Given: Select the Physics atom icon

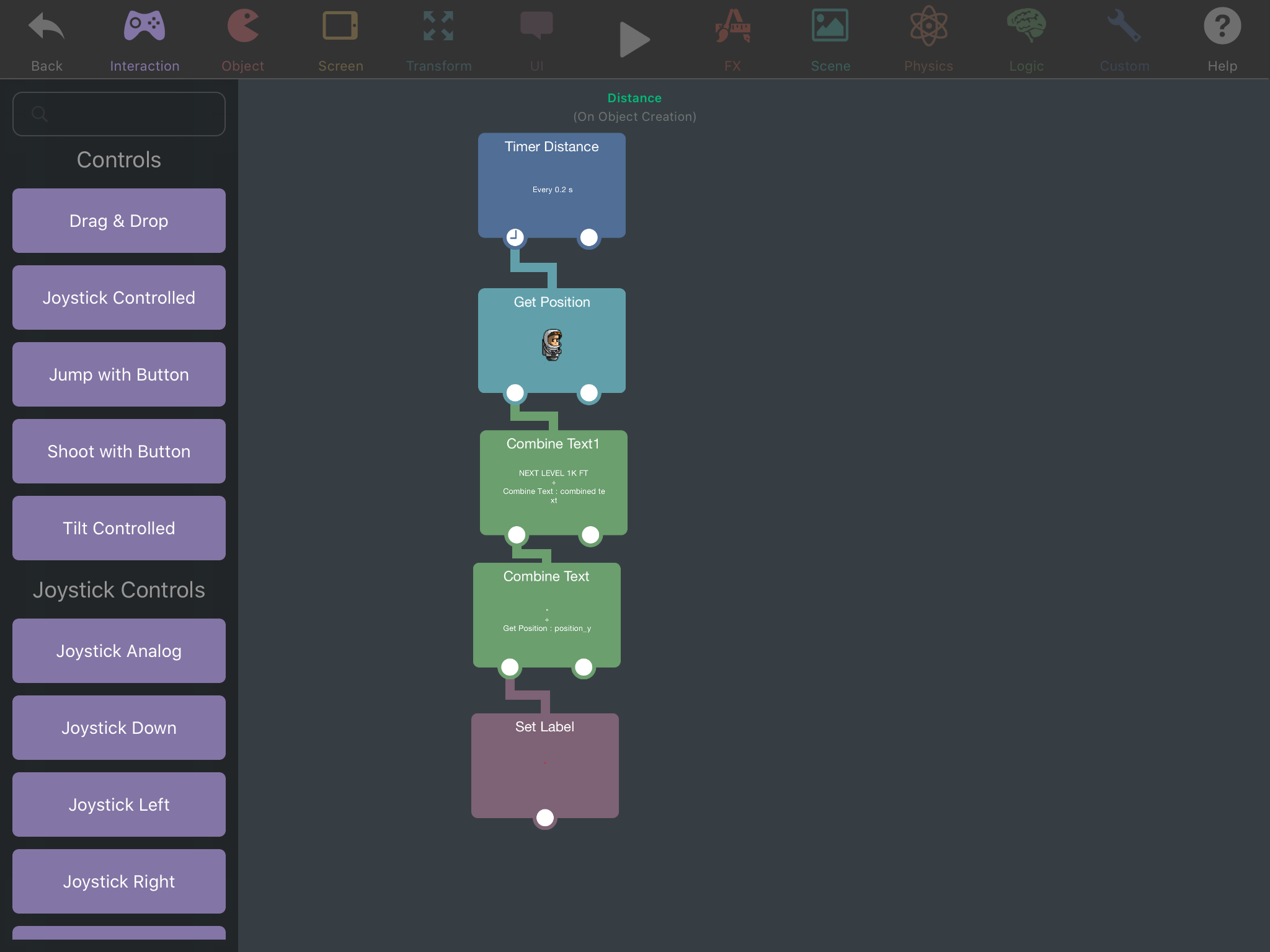Looking at the screenshot, I should [928, 27].
